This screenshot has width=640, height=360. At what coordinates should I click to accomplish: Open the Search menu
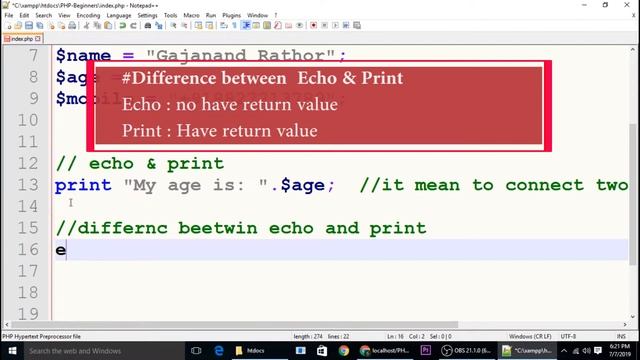(43, 16)
